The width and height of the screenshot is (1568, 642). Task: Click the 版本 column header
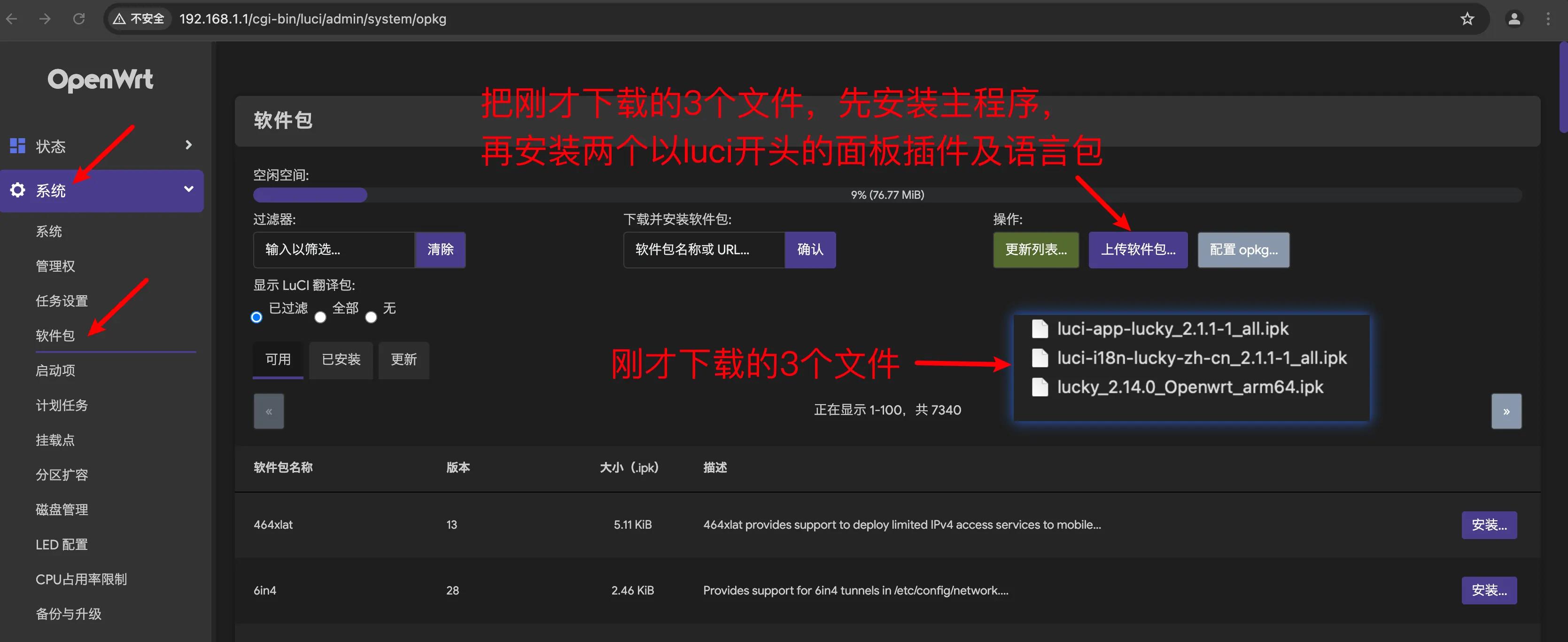coord(458,467)
